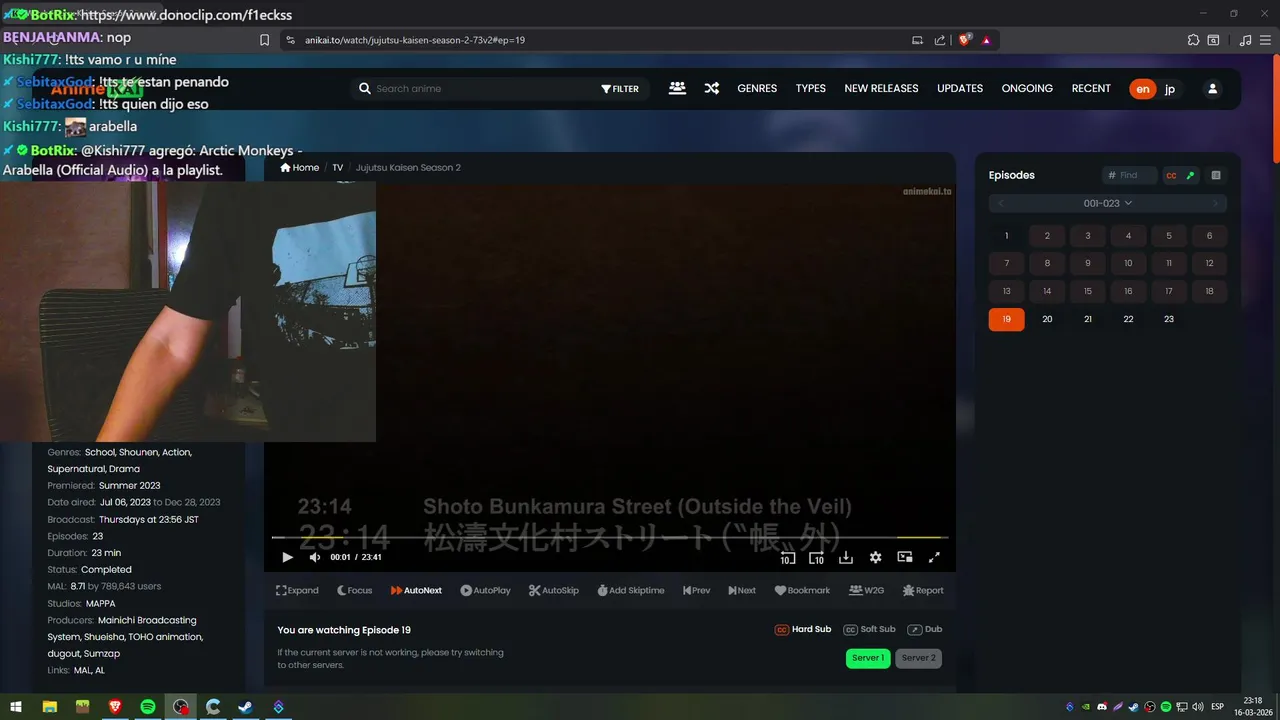Click next episode range arrow
Screen dimensions: 1280x720
[x=1216, y=203]
